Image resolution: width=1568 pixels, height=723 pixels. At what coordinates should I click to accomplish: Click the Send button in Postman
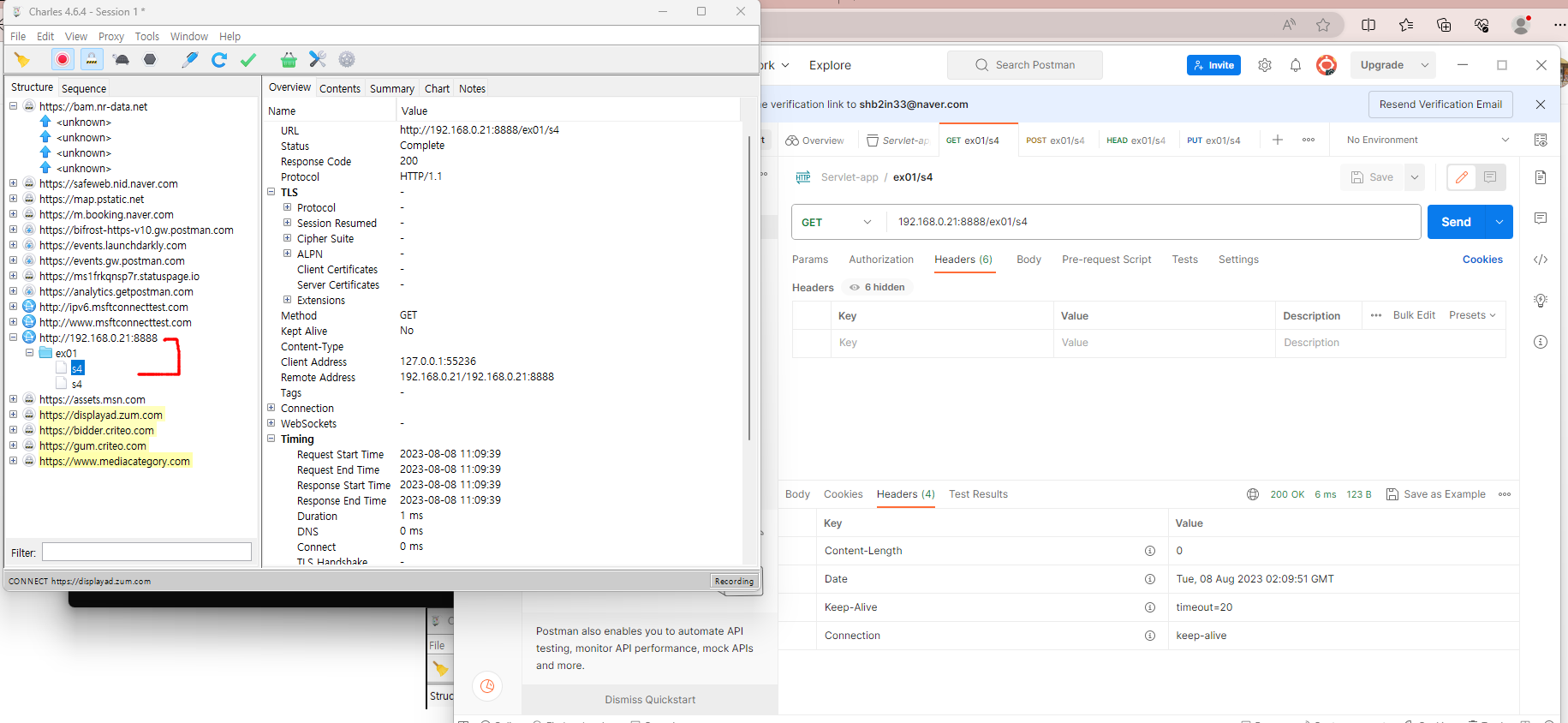1456,222
